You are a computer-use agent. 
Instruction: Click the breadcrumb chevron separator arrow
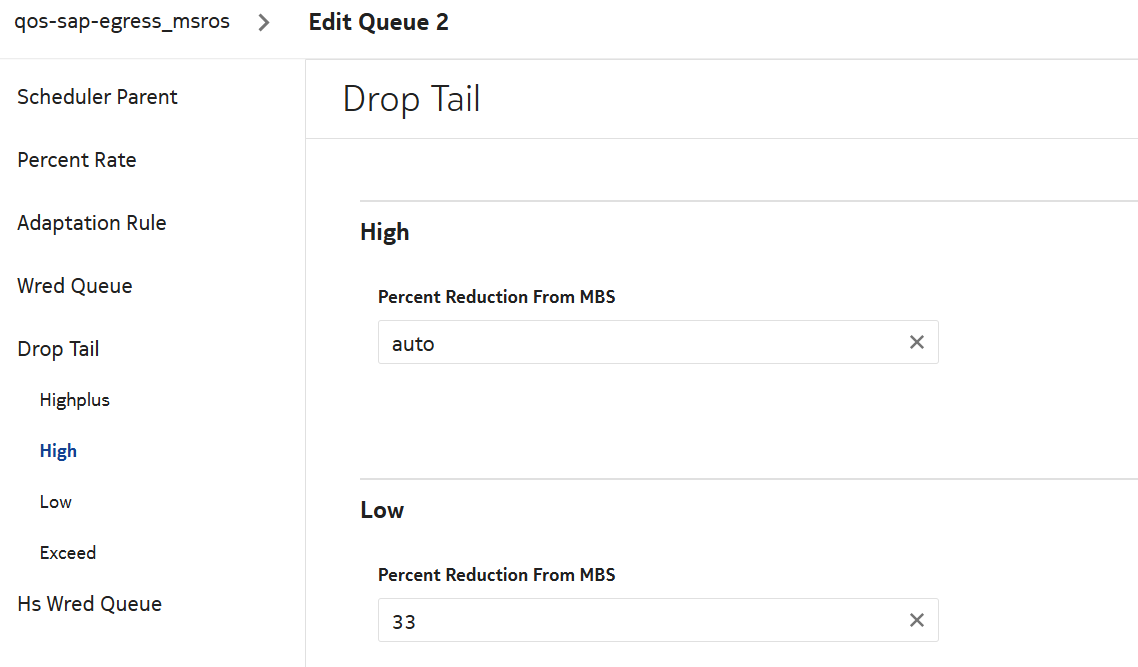tap(264, 23)
